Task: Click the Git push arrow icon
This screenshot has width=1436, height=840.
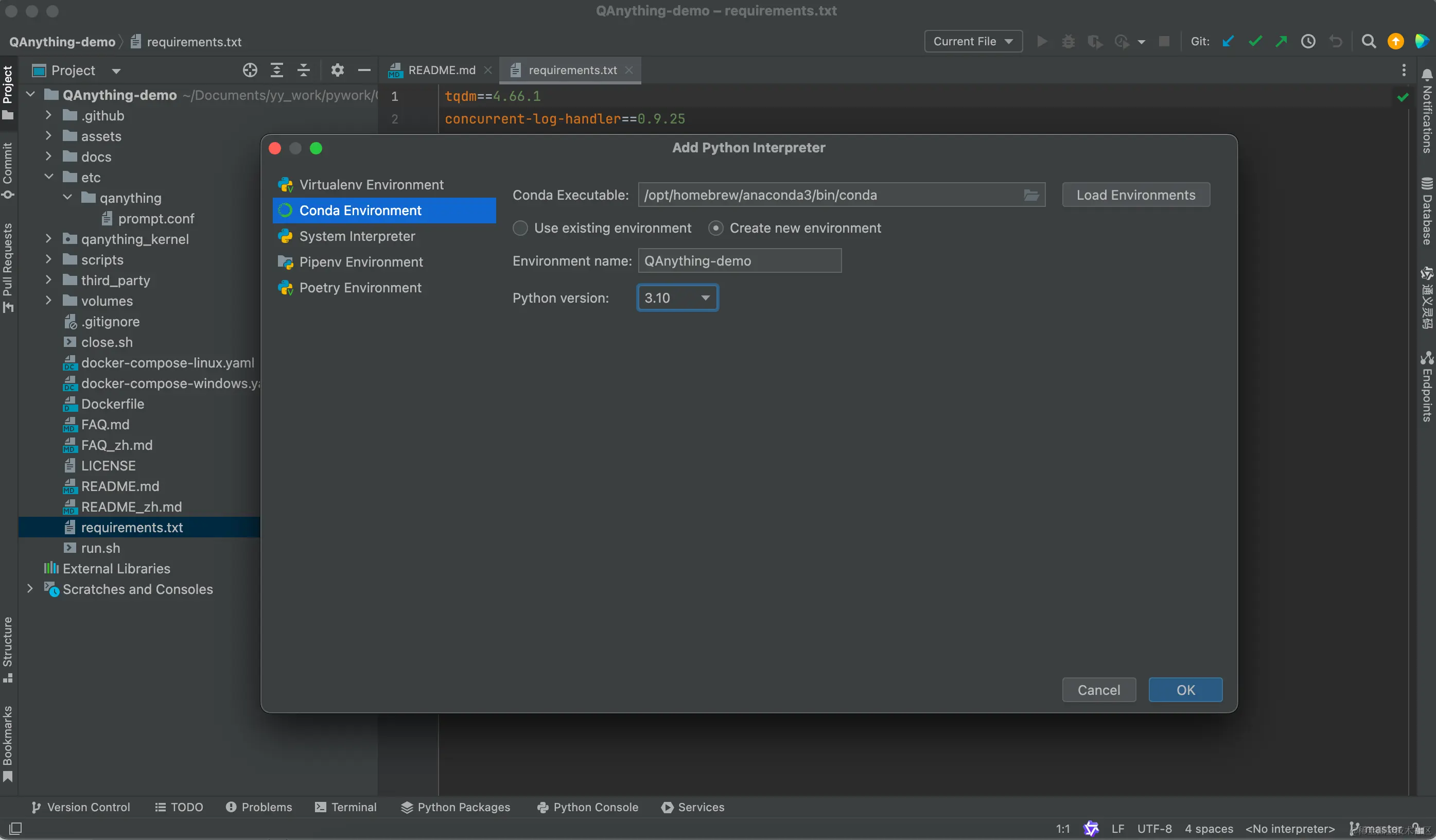Action: tap(1281, 42)
